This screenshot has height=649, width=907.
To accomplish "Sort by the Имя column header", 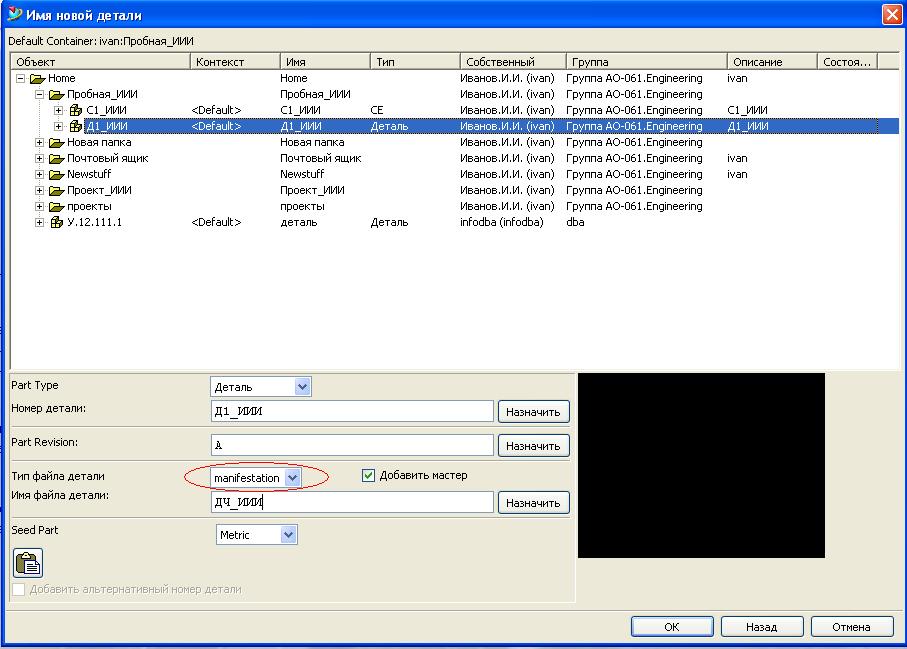I will click(326, 61).
